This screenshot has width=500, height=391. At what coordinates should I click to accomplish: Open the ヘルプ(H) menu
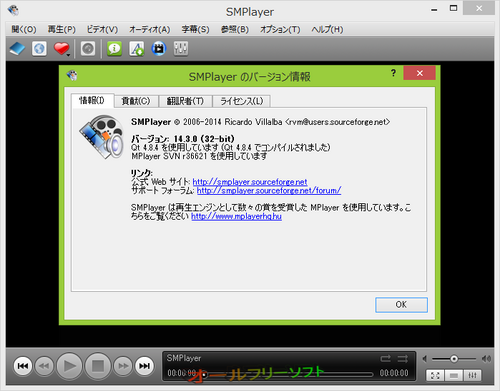(327, 29)
